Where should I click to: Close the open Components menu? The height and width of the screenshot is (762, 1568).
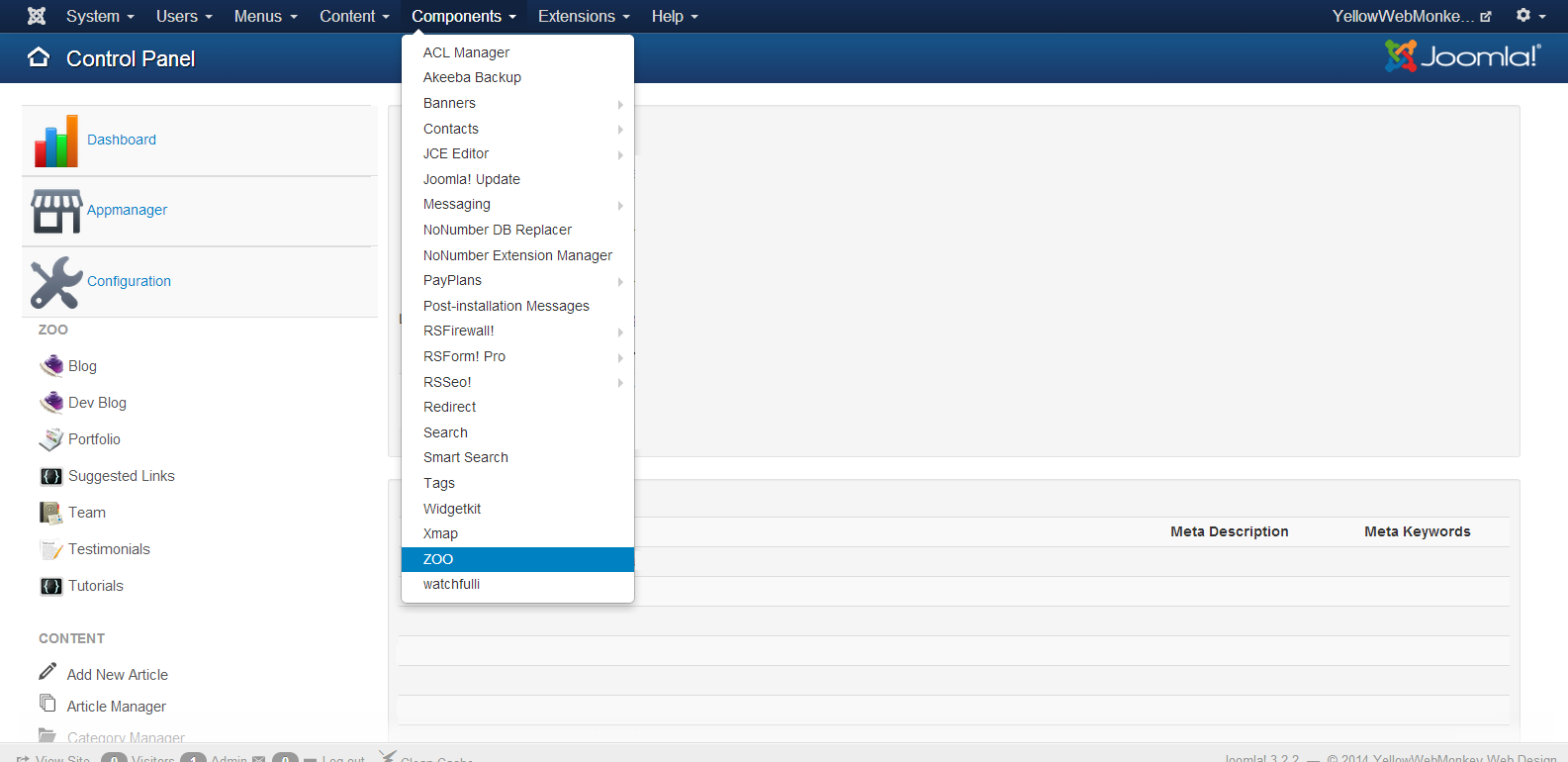(464, 16)
